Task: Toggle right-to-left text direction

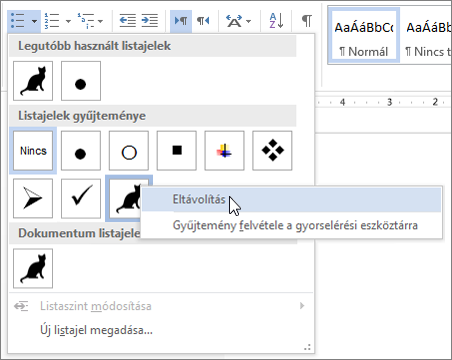Action: click(203, 21)
